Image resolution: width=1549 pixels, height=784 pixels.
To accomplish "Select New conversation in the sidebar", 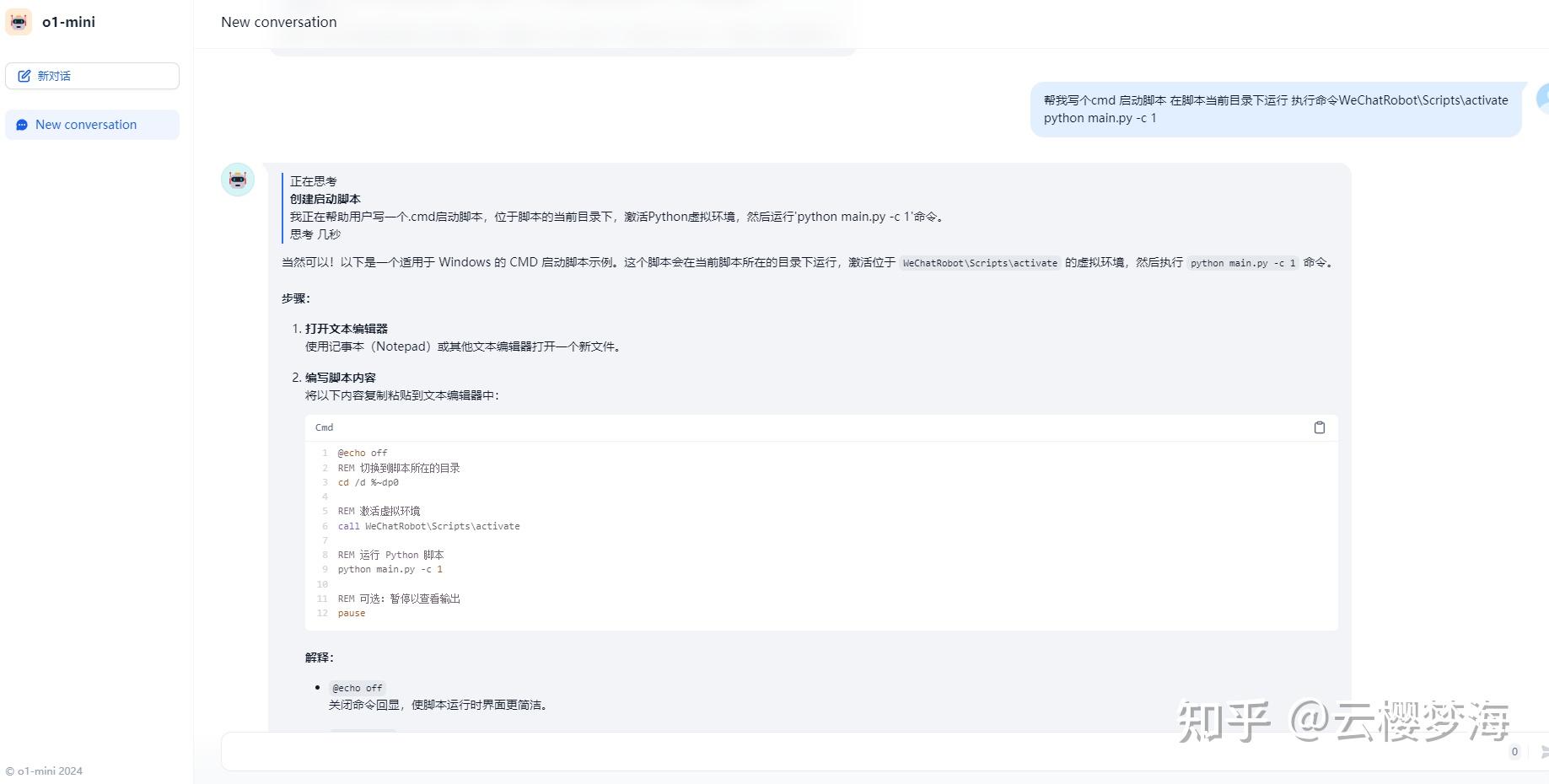I will (86, 124).
